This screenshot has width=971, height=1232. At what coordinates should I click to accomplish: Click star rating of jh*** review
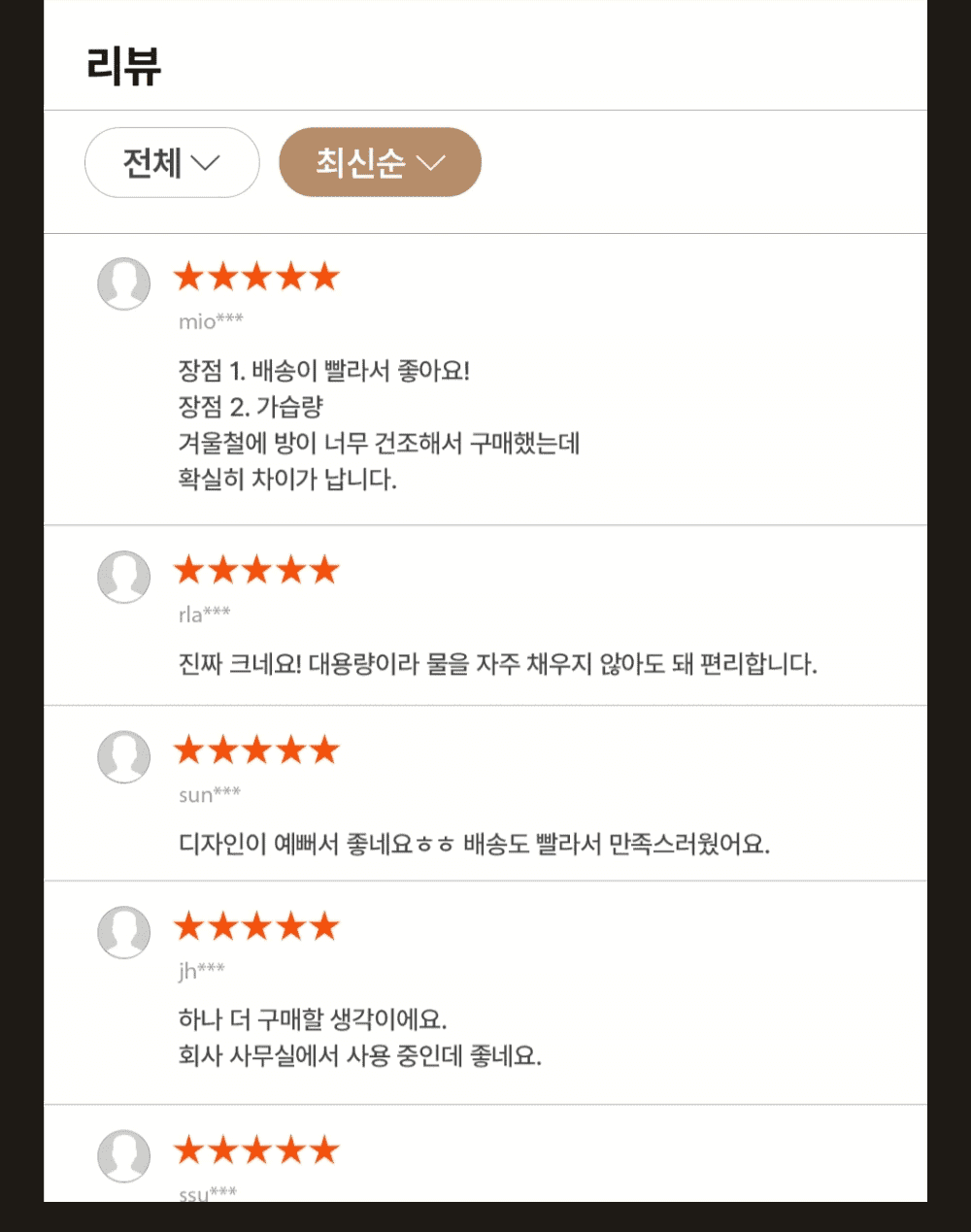(256, 926)
